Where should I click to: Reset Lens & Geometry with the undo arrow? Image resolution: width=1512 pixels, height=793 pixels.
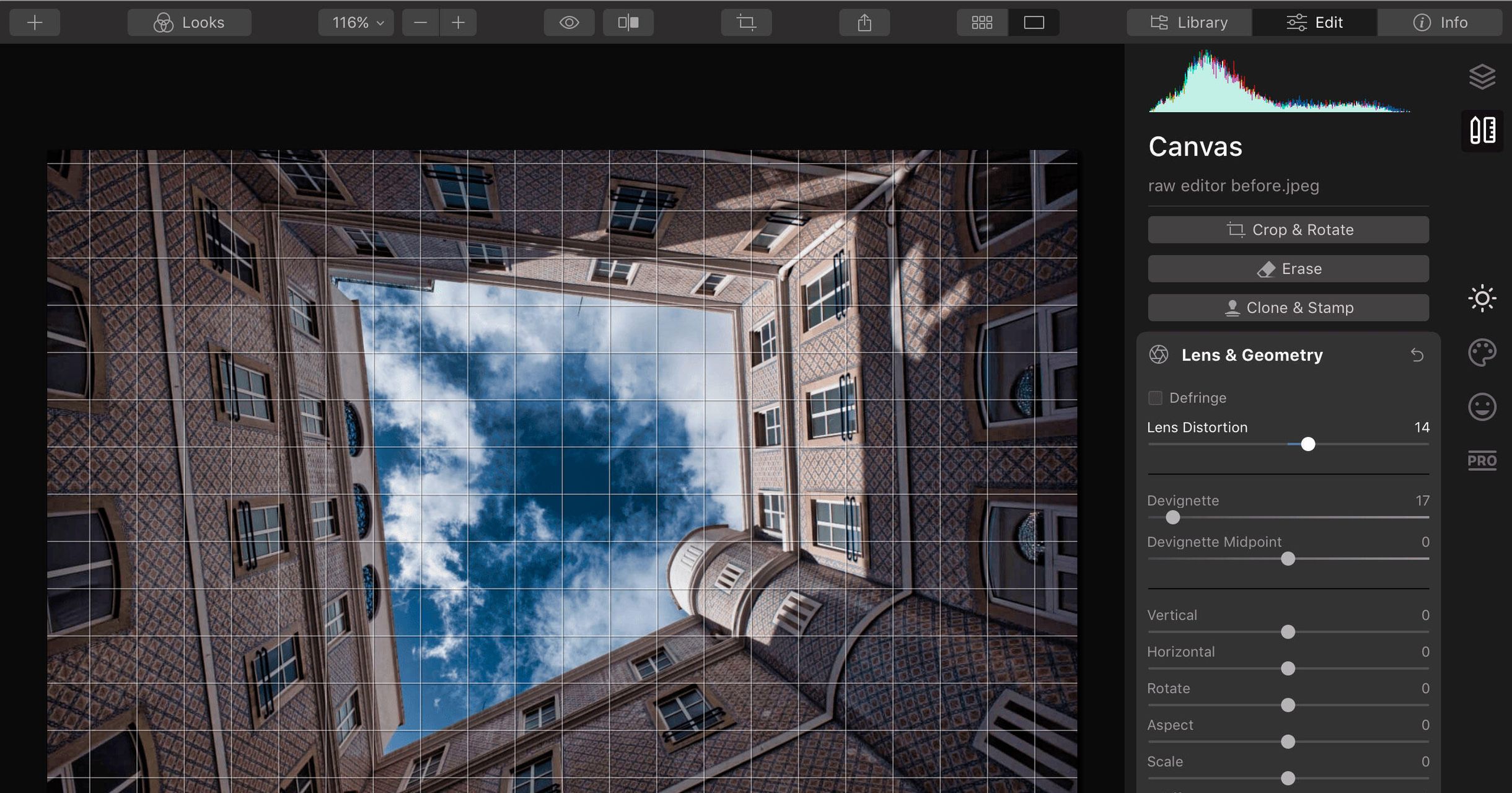coord(1418,354)
